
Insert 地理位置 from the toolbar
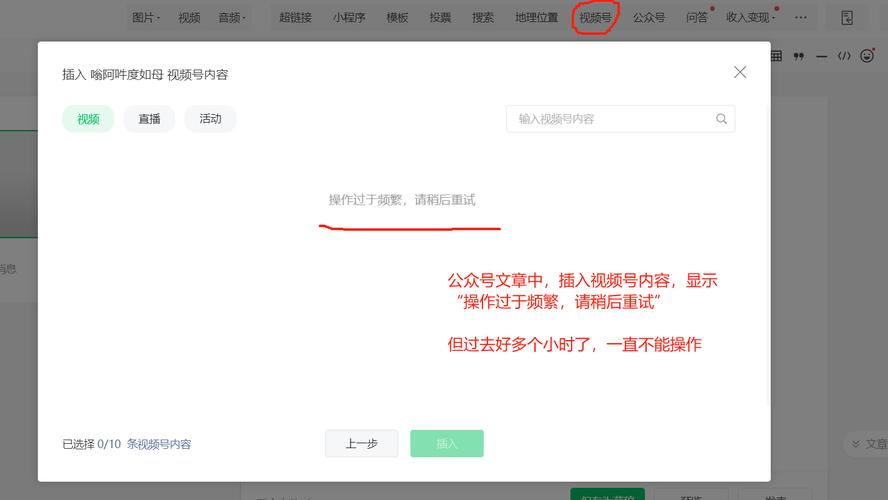(x=536, y=18)
